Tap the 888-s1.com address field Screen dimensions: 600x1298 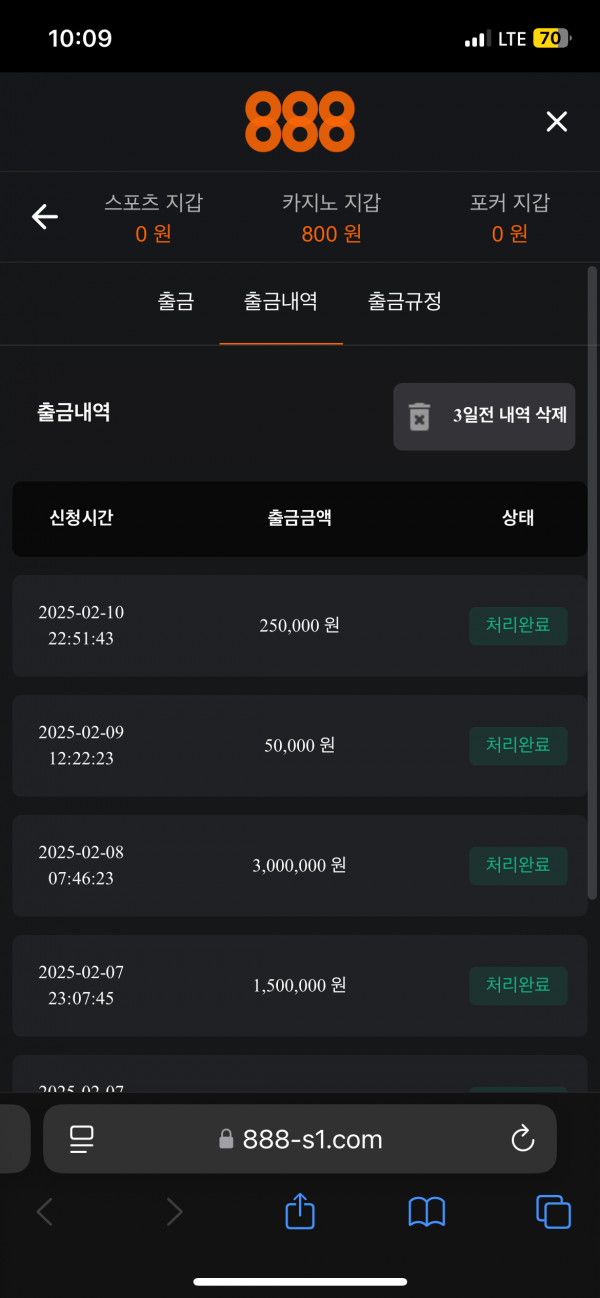300,1138
